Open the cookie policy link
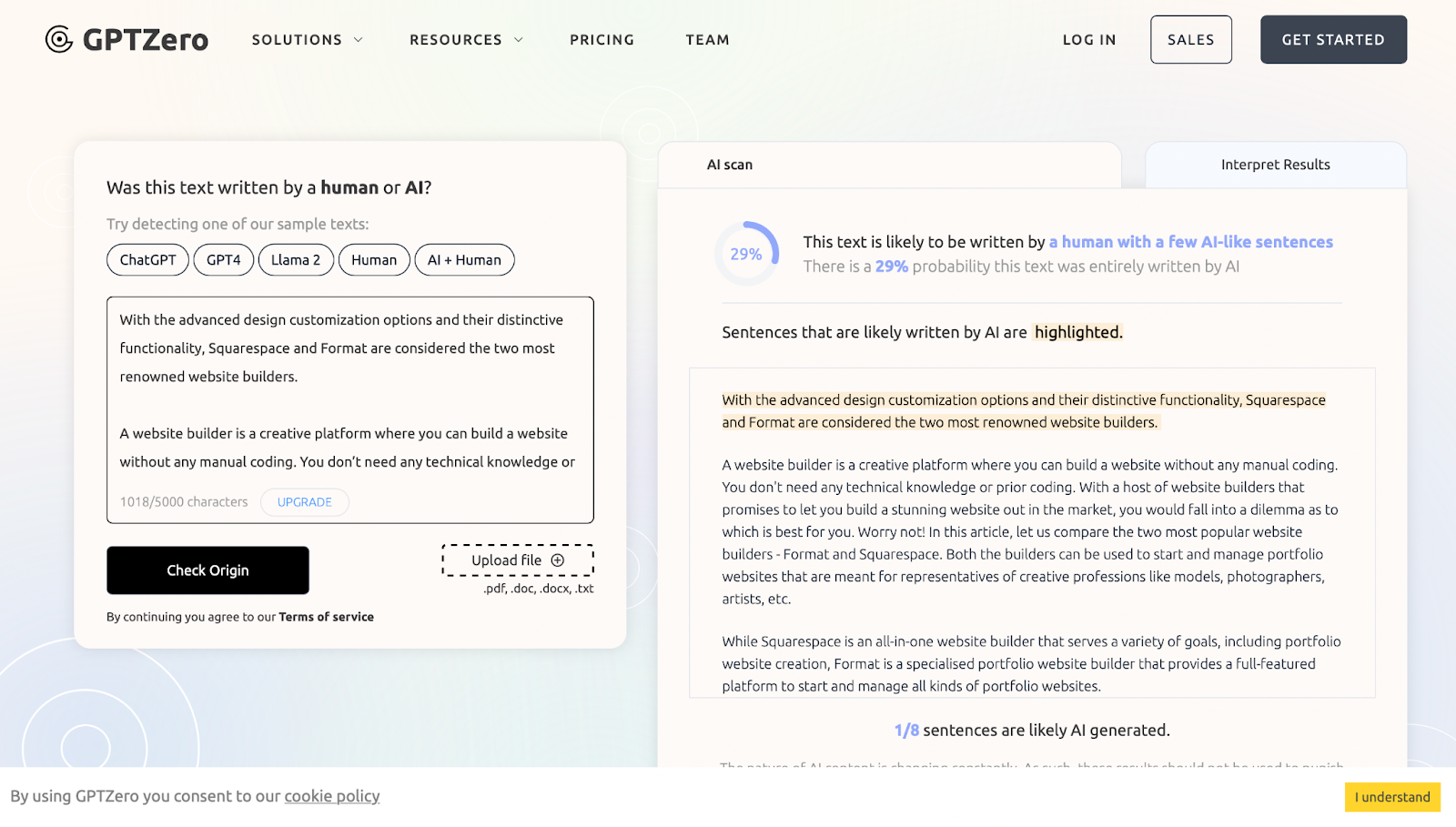Viewport: 1456px width, 827px height. 332,796
